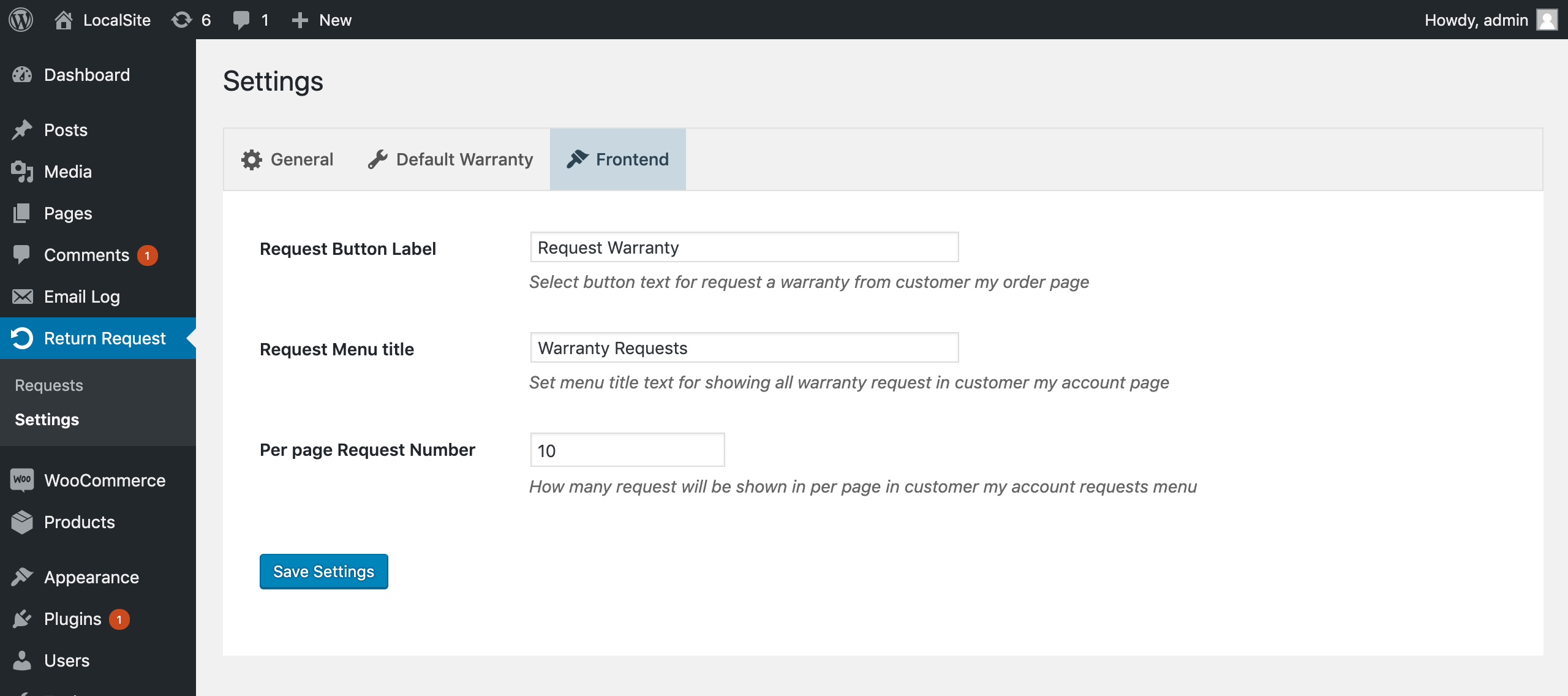Click the Per page Request Number field
The height and width of the screenshot is (696, 1568).
627,450
